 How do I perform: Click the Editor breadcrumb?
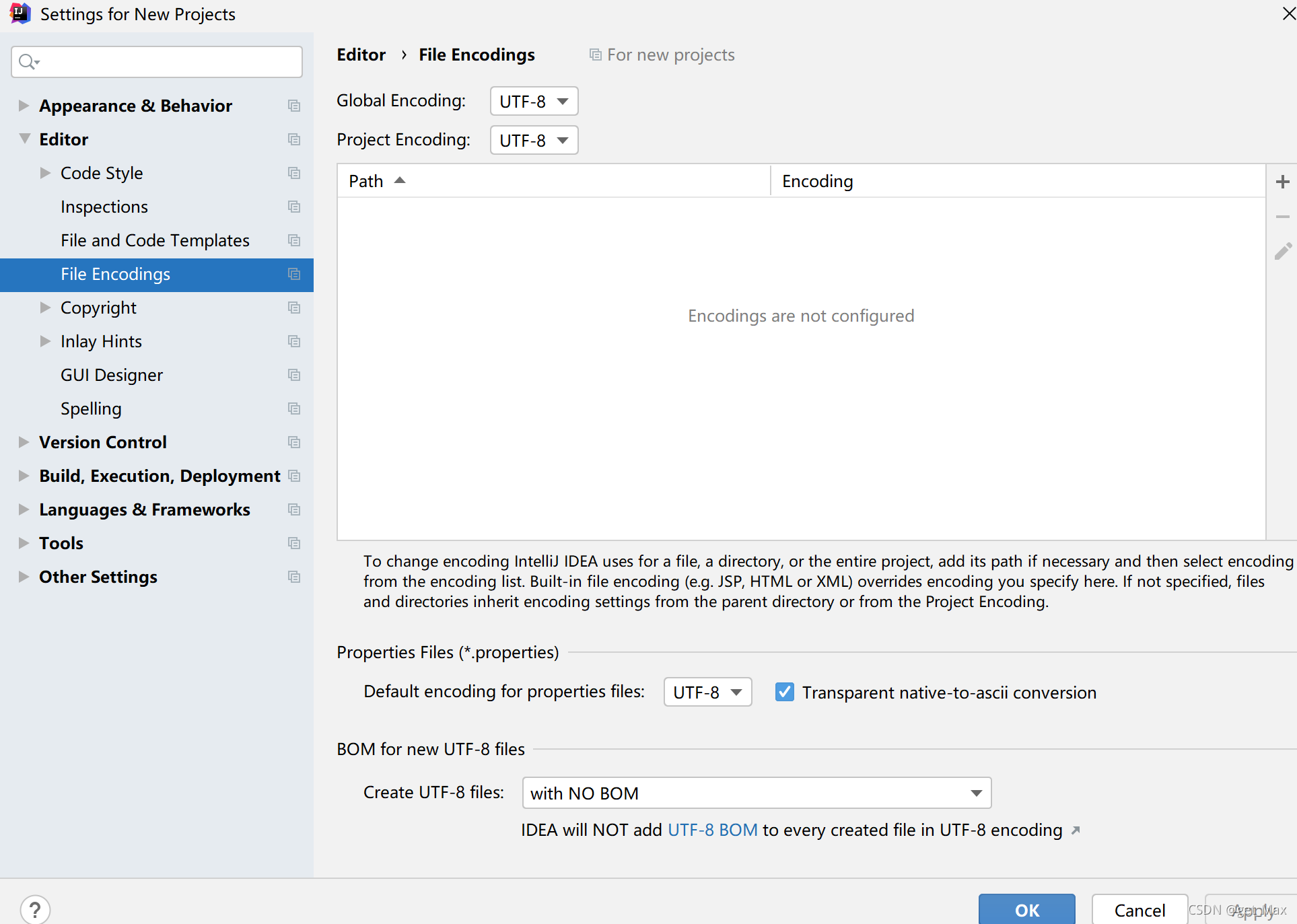click(361, 55)
